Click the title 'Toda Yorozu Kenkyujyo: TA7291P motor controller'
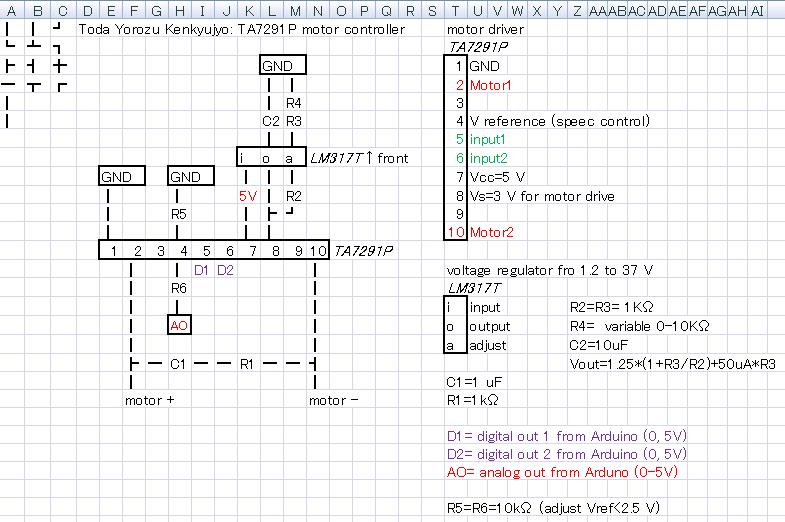The image size is (785, 522). point(242,29)
